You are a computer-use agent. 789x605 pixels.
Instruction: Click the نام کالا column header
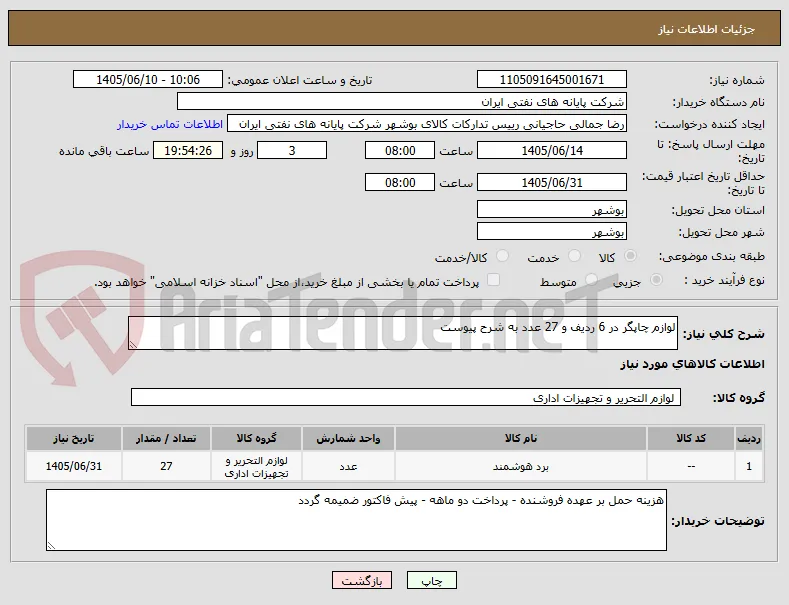521,438
